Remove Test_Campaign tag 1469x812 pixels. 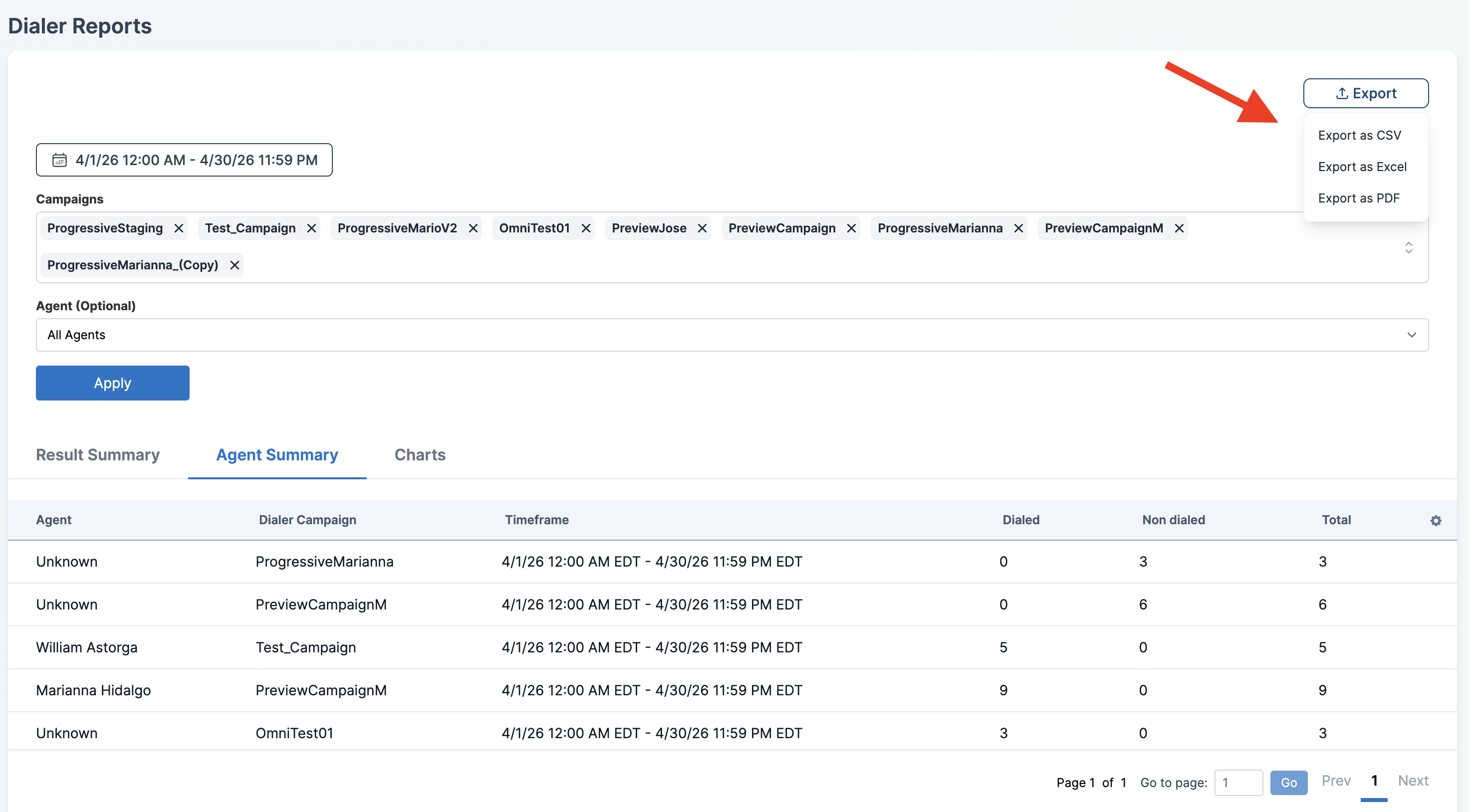[x=311, y=228]
